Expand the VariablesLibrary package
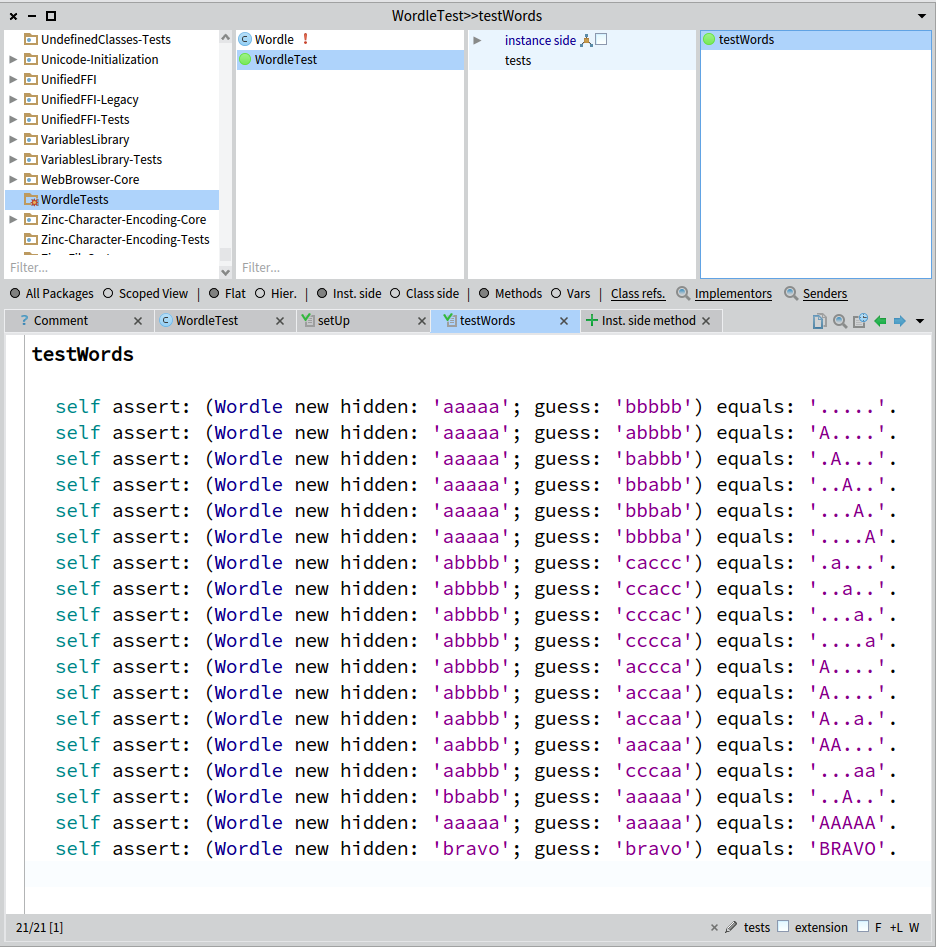 click(x=13, y=140)
